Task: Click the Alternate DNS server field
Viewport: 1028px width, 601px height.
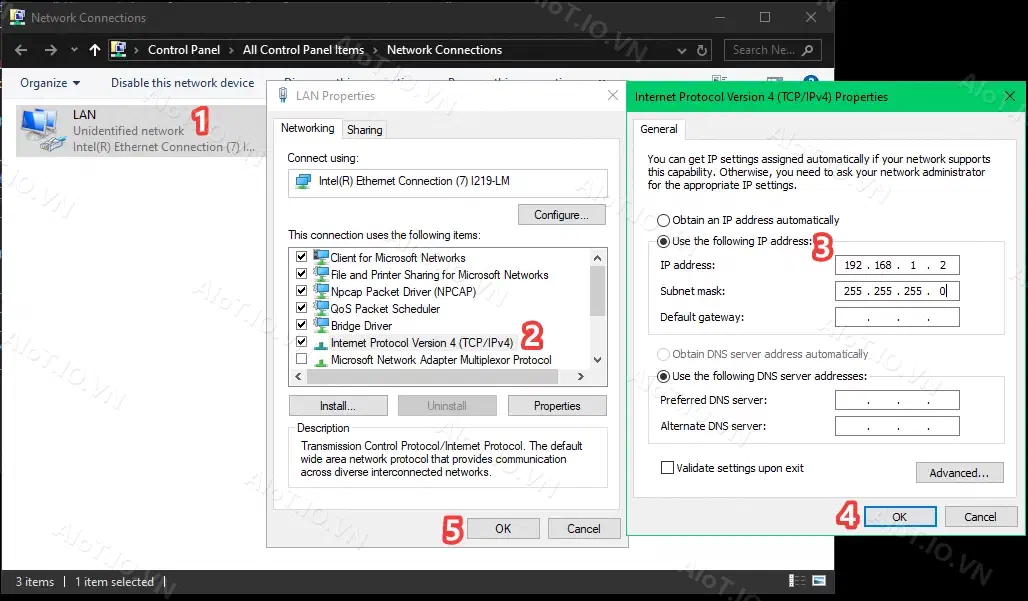Action: point(897,426)
